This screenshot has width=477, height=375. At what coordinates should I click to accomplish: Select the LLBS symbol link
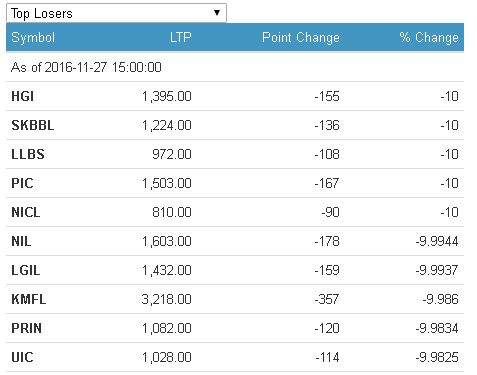point(28,154)
